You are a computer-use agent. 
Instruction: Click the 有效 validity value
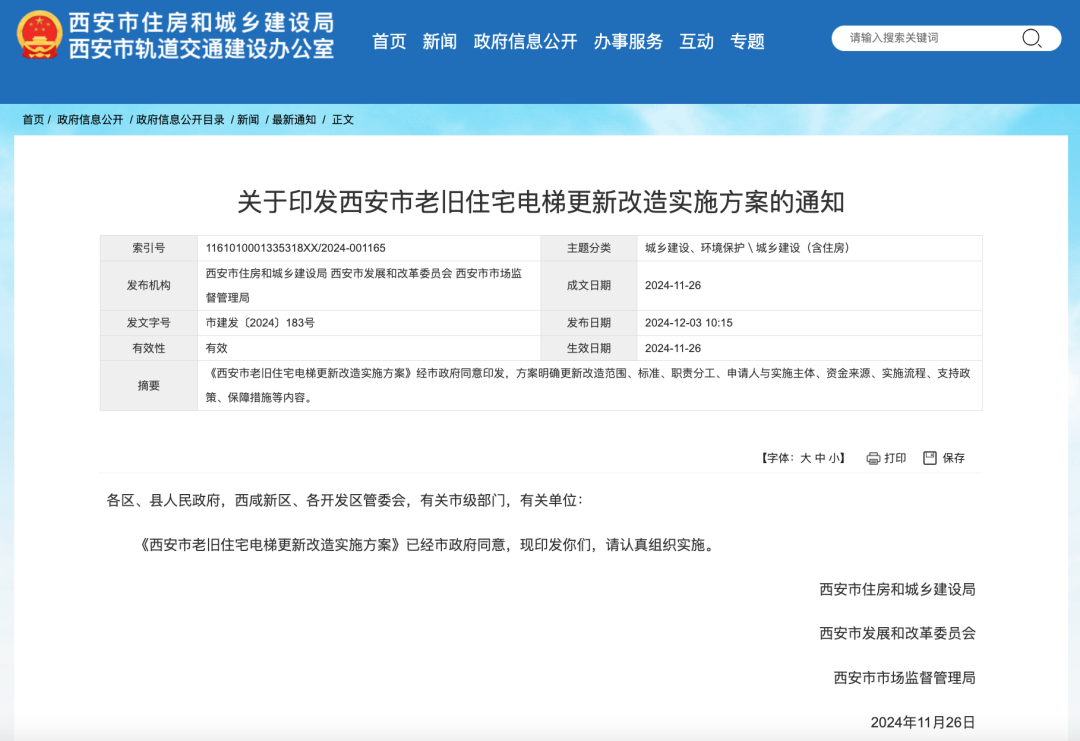(216, 348)
